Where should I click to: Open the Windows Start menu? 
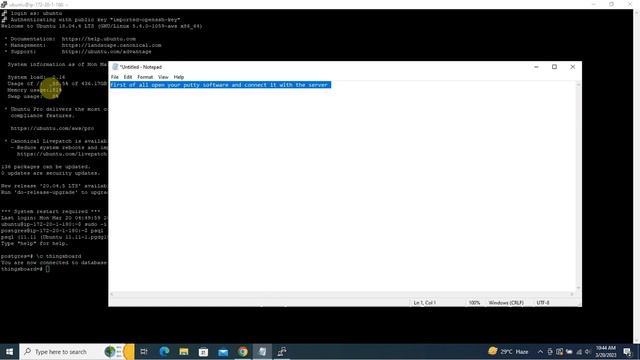(9, 351)
